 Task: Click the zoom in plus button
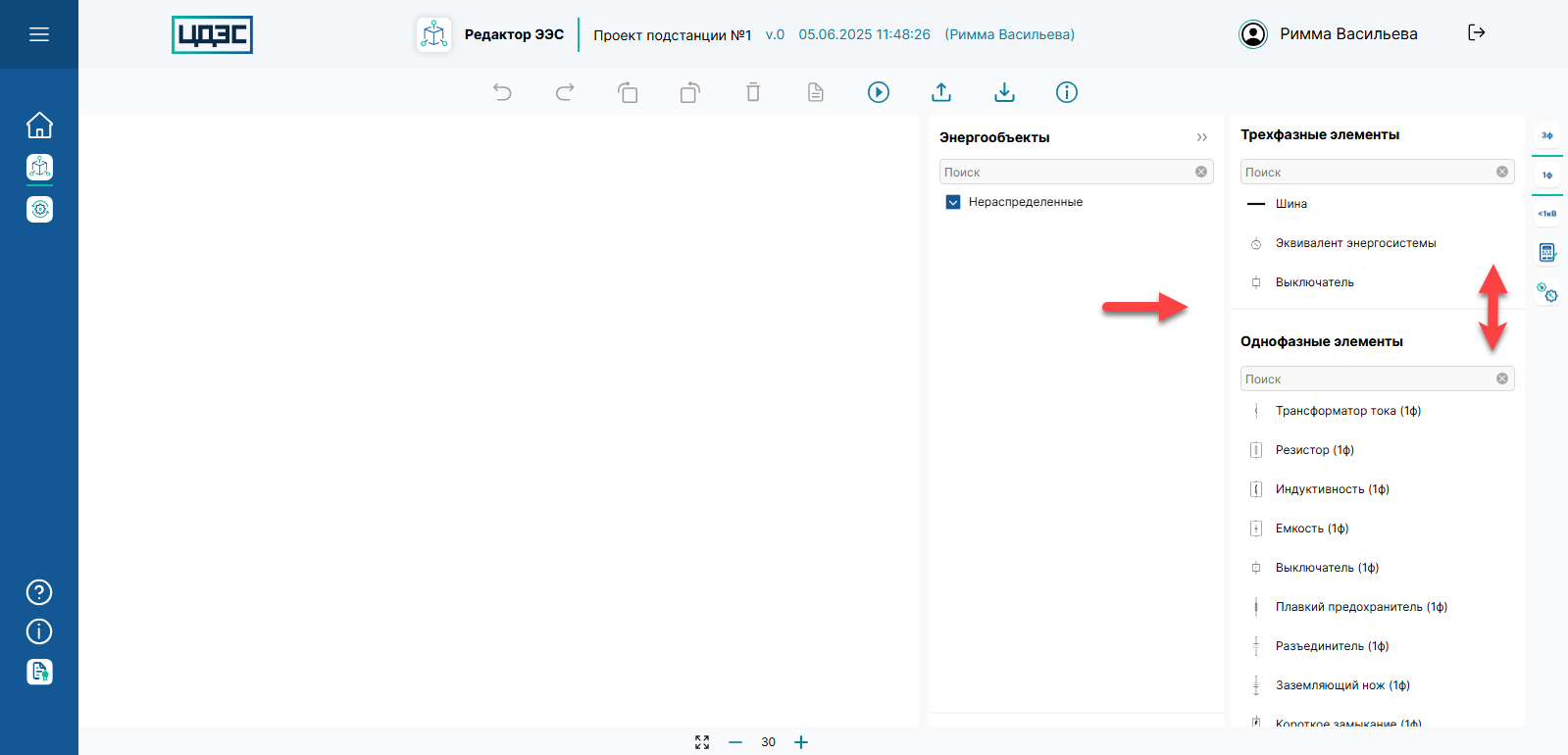coord(801,742)
